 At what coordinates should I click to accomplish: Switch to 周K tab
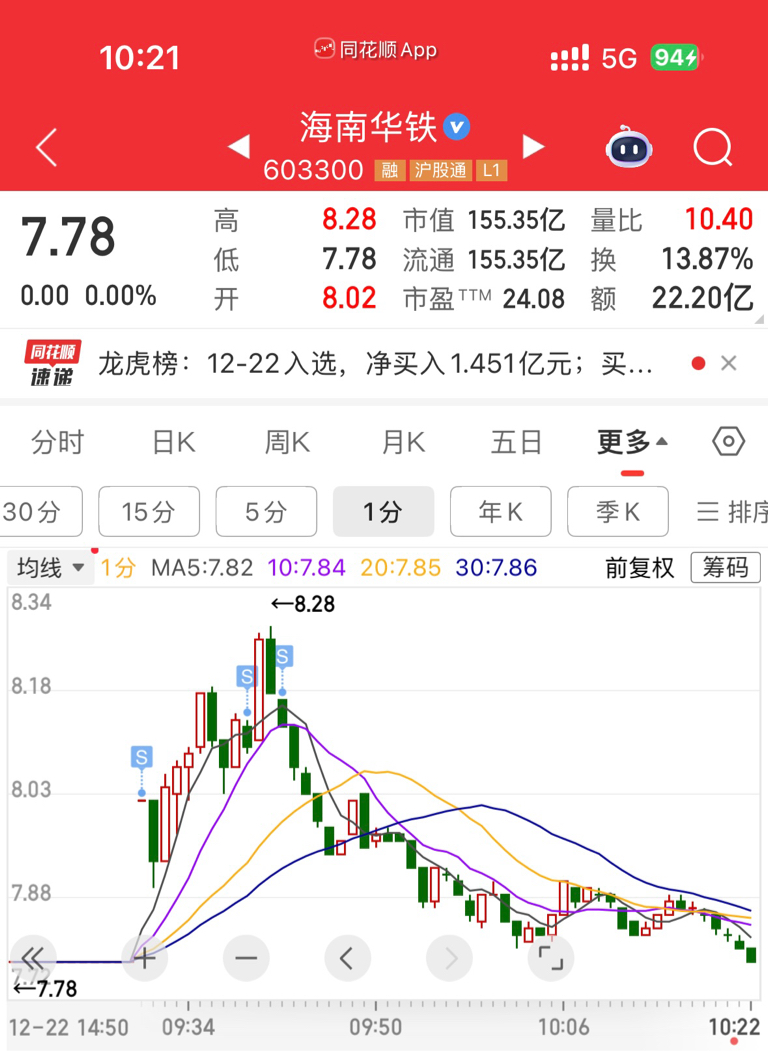288,442
